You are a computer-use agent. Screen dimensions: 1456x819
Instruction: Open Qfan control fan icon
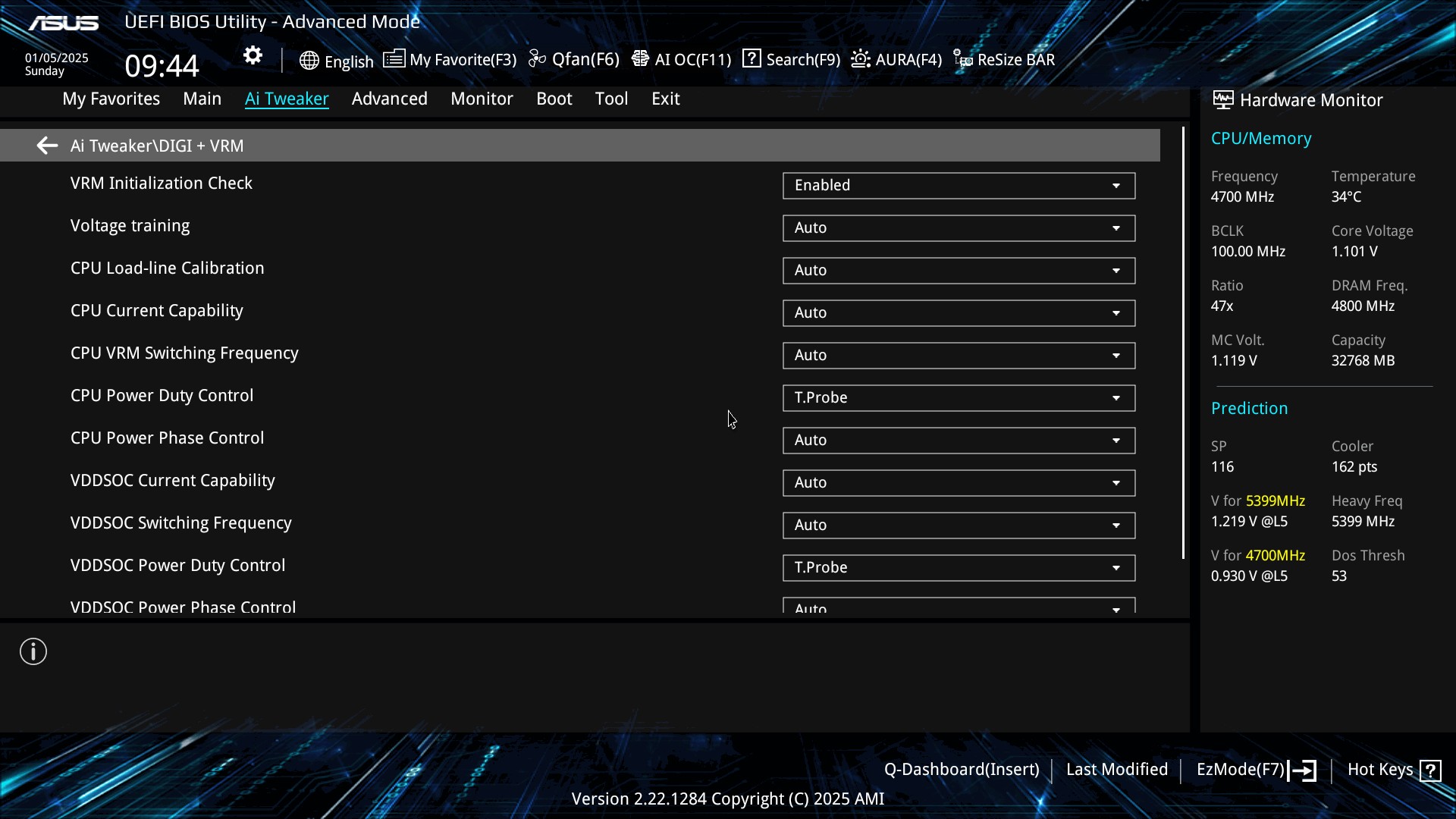[x=537, y=59]
